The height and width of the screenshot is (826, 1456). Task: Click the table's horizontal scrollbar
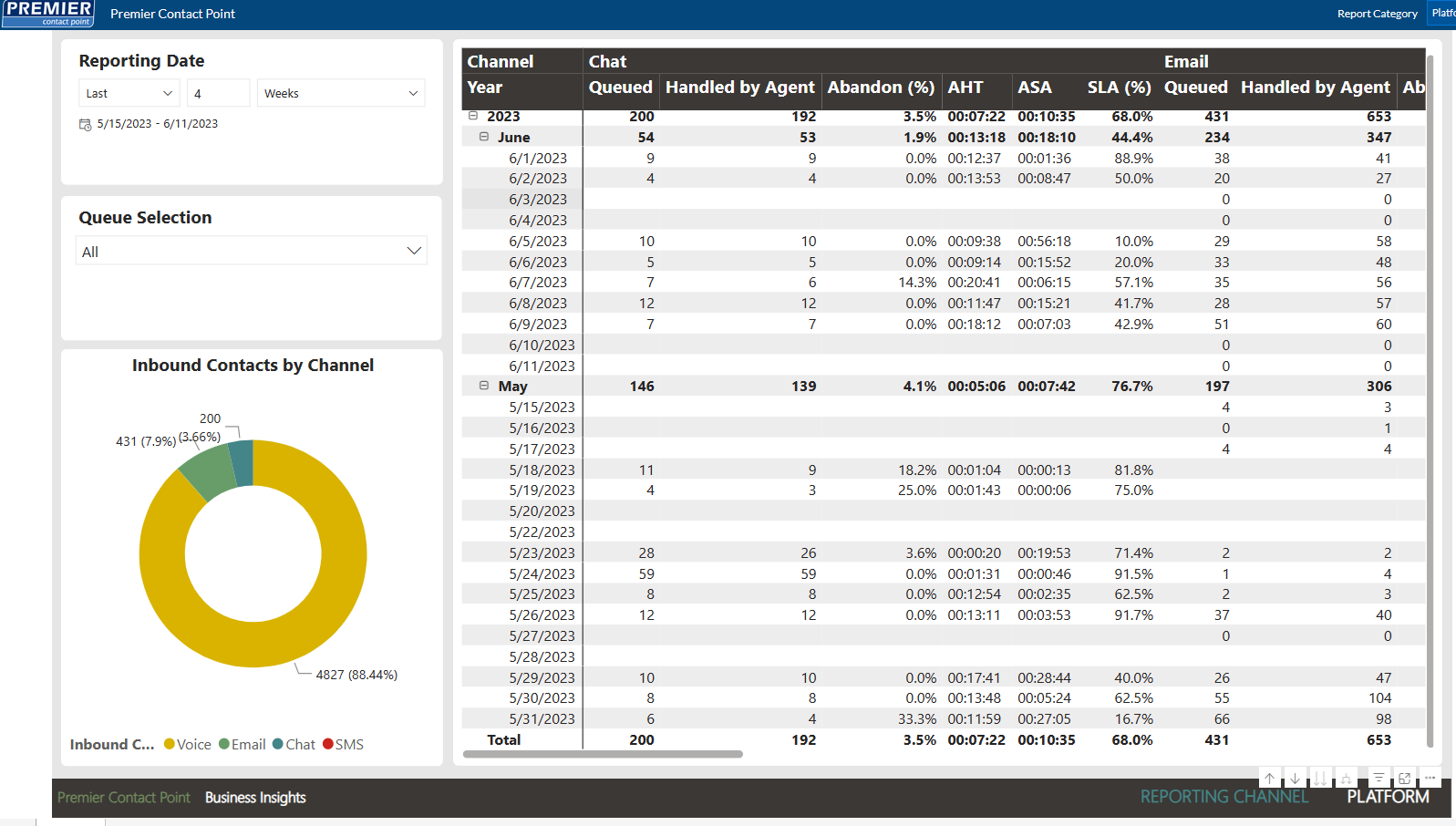[603, 754]
